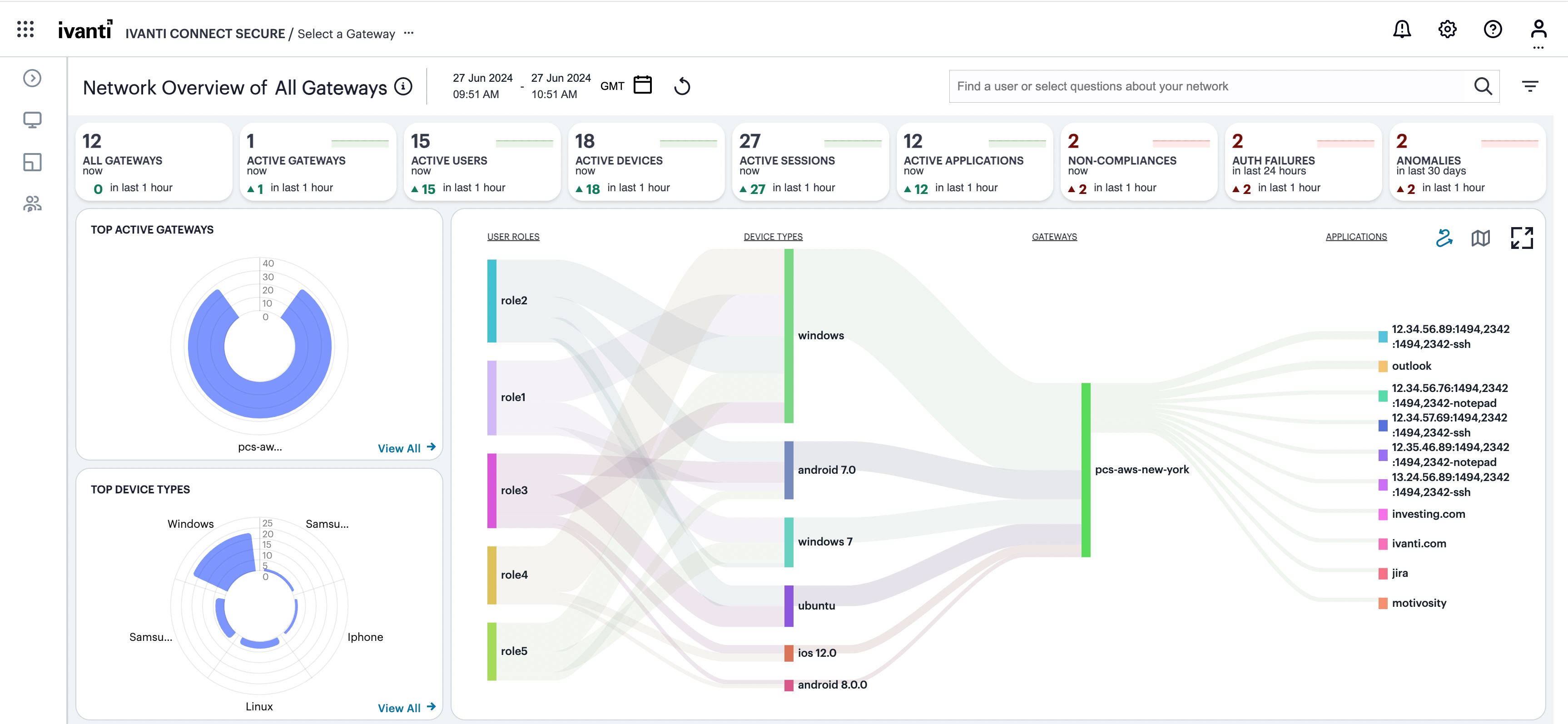
Task: Toggle the filter panel beside the search bar
Action: [x=1530, y=86]
